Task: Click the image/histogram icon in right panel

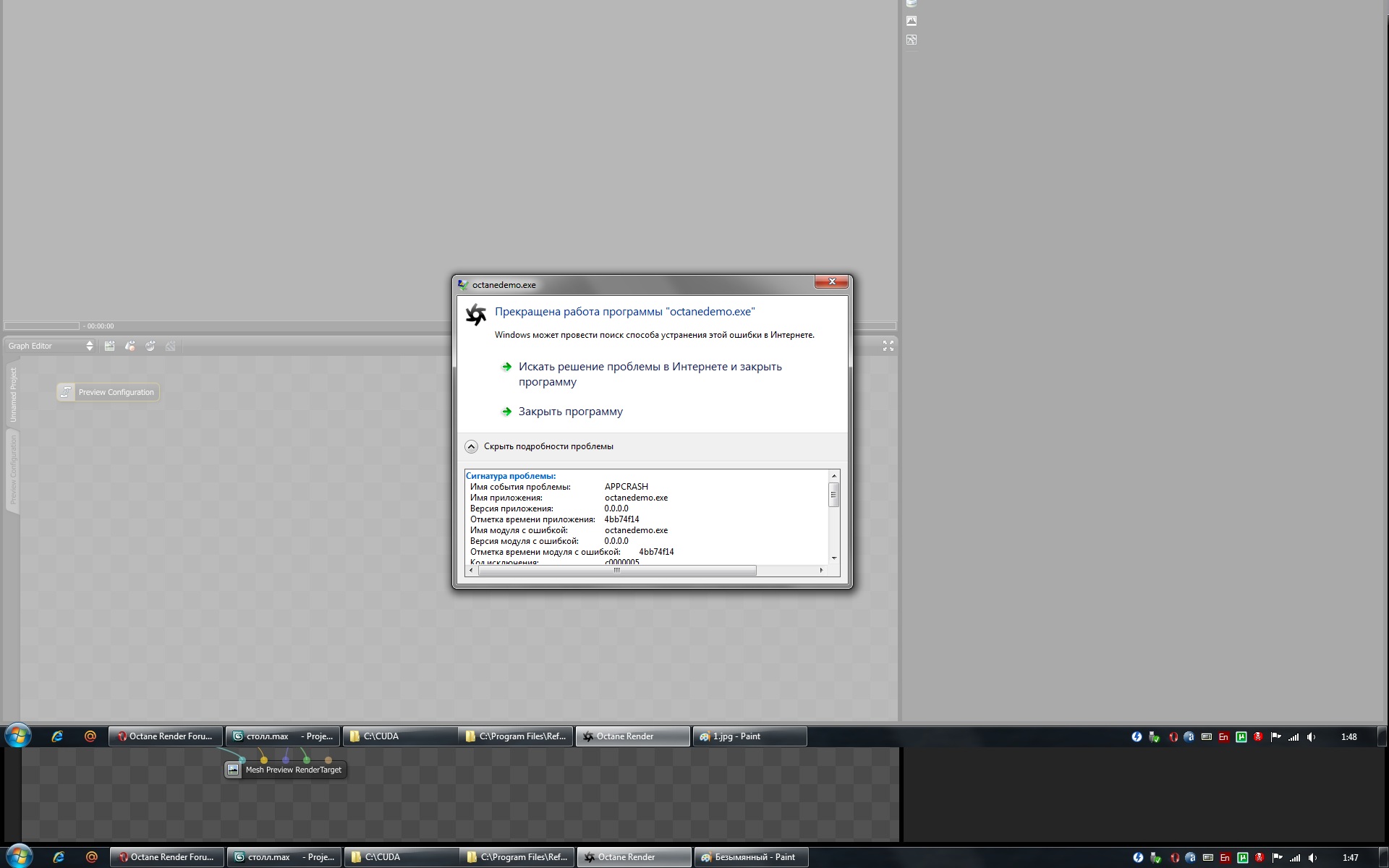Action: 912,21
